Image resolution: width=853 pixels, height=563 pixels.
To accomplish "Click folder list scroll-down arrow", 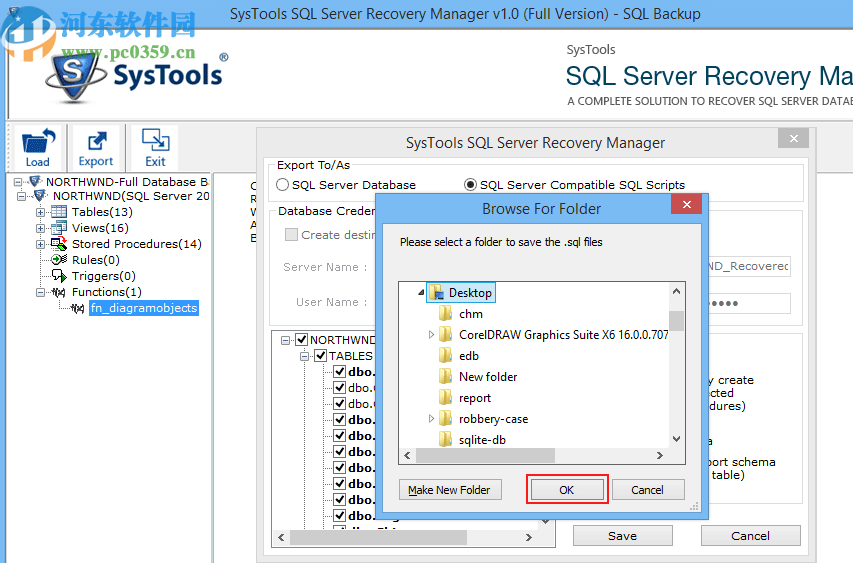I will pyautogui.click(x=676, y=438).
